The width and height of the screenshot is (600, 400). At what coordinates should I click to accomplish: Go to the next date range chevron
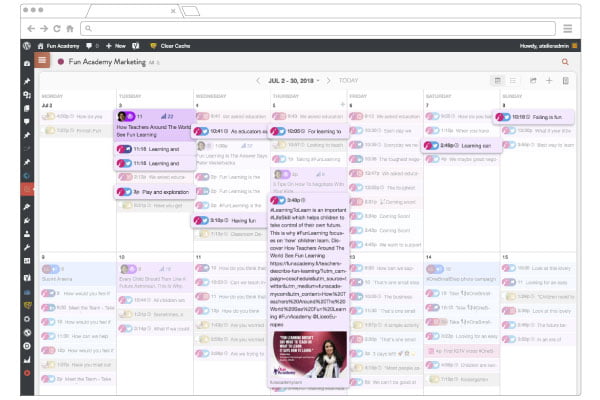(328, 81)
